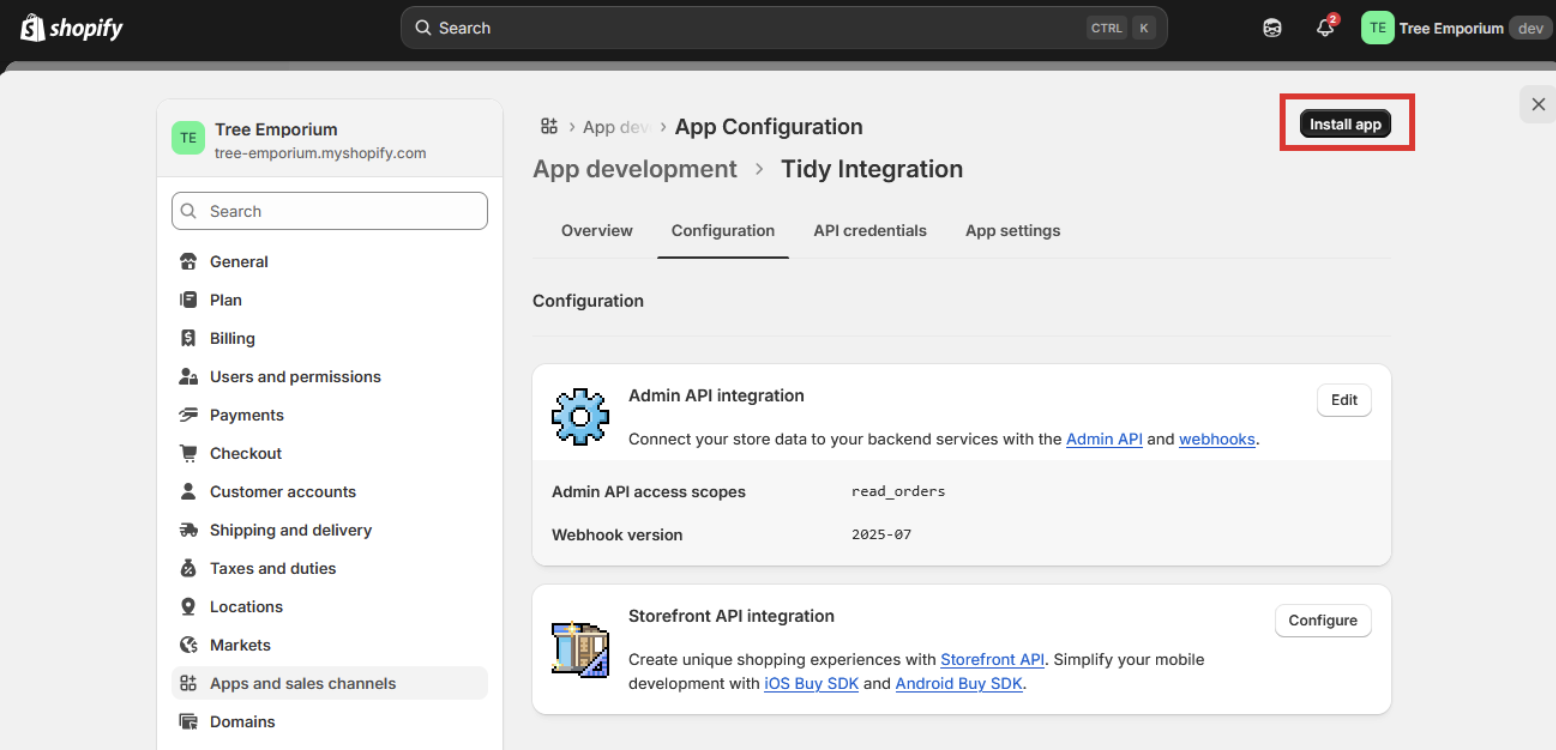This screenshot has width=1556, height=750.
Task: Click the Install app button
Action: coord(1345,124)
